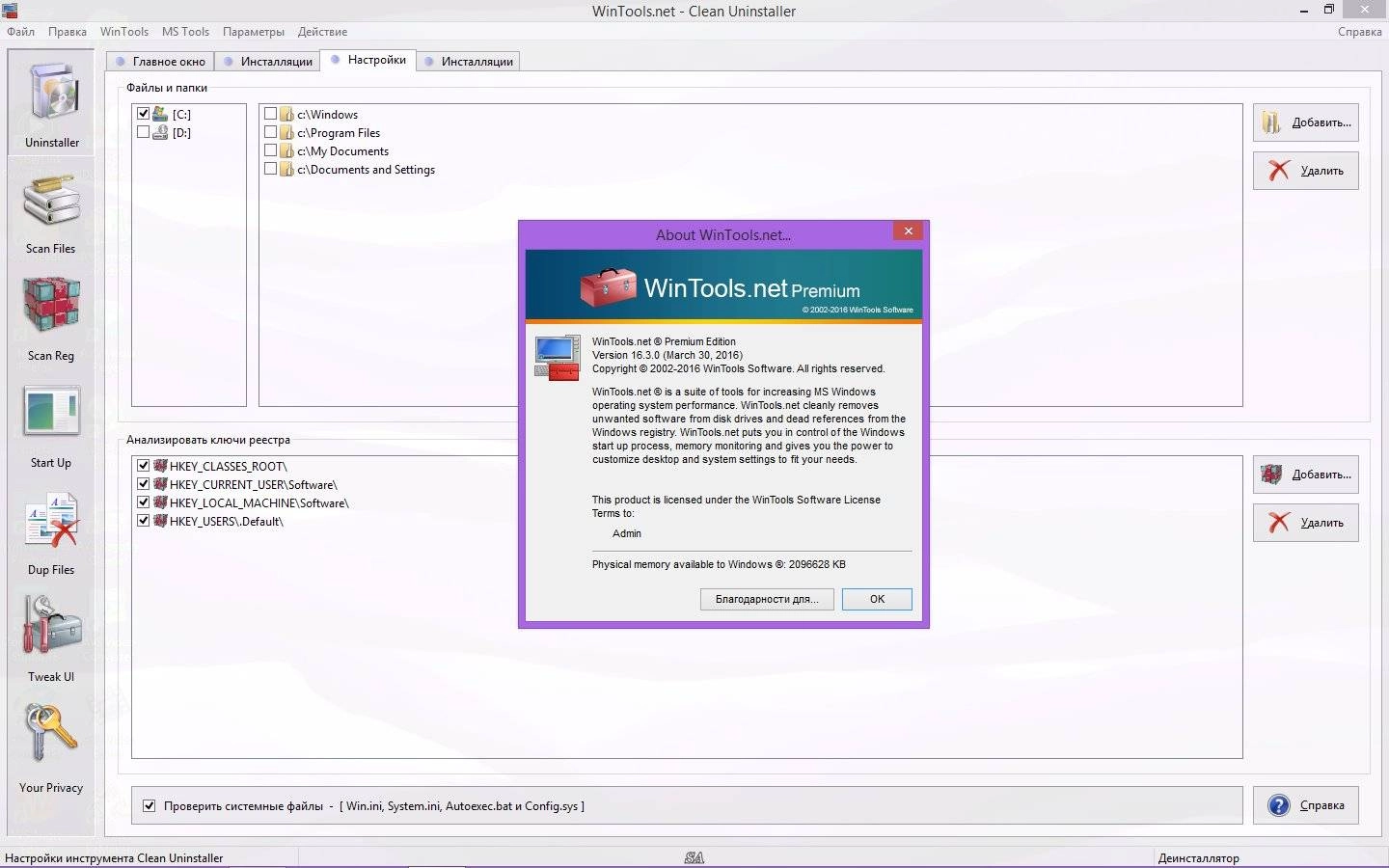Open the Scan Reg tool
This screenshot has height=868, width=1389.
(51, 319)
